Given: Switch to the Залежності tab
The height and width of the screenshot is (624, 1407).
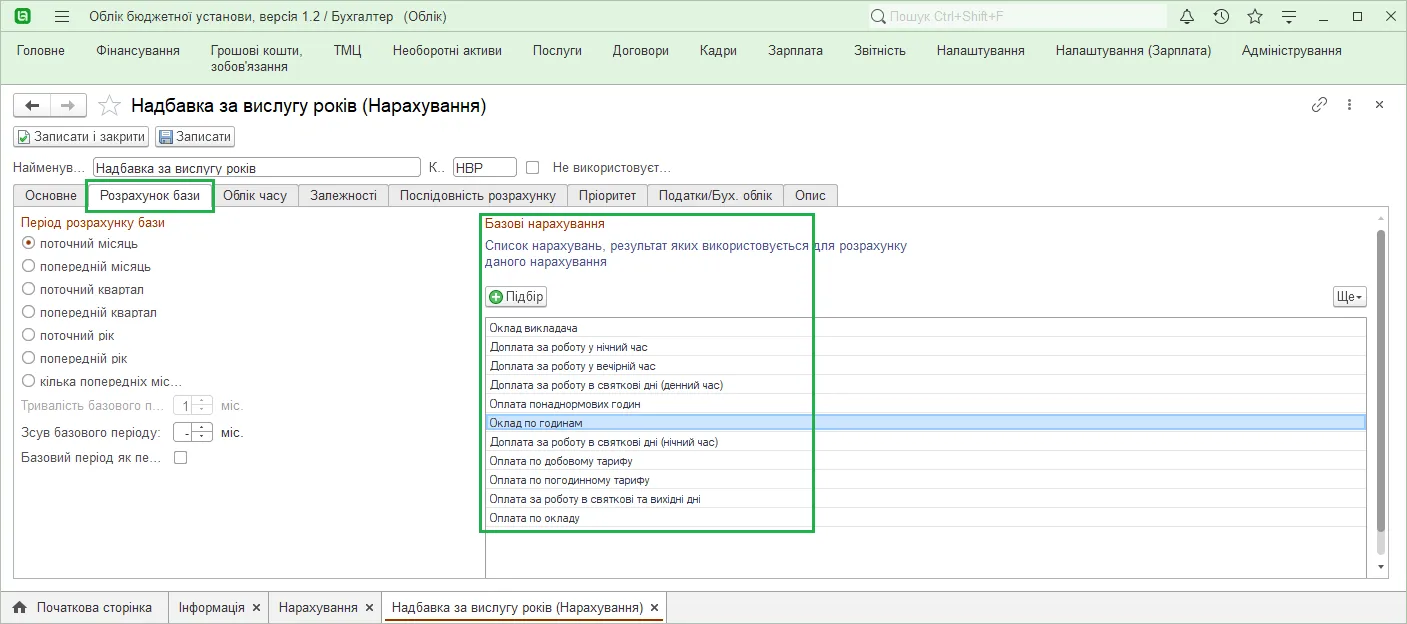Looking at the screenshot, I should click(x=343, y=196).
